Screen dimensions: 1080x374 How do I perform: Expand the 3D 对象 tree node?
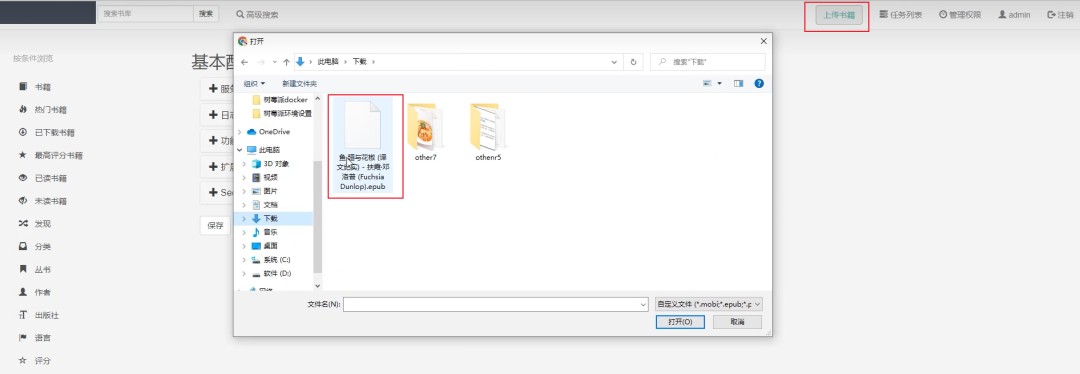click(244, 164)
